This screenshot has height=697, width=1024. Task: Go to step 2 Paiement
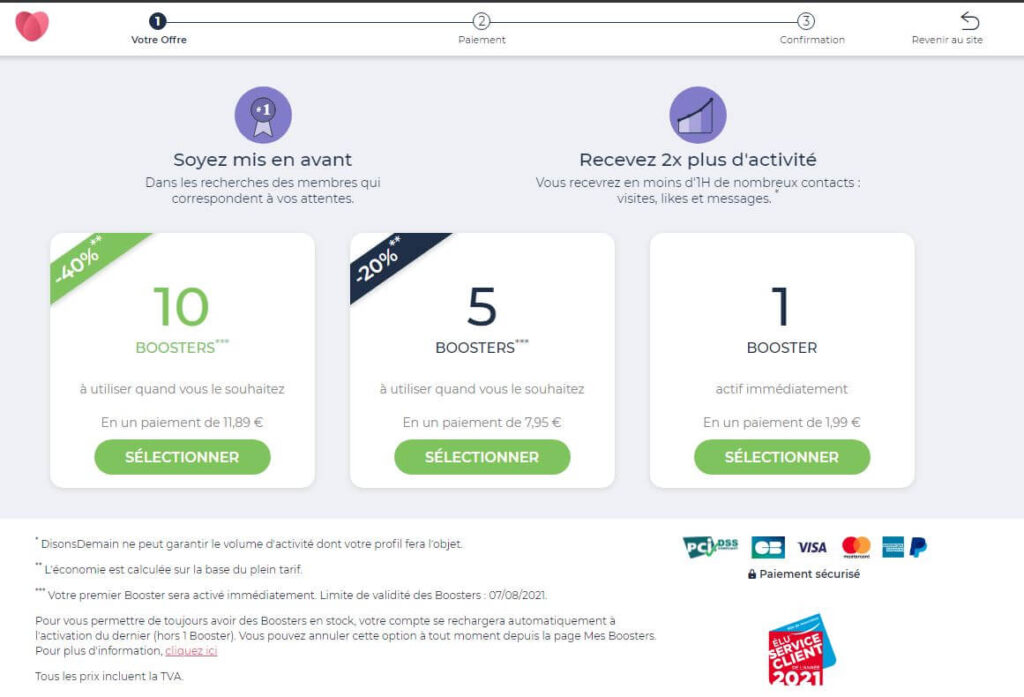point(481,21)
